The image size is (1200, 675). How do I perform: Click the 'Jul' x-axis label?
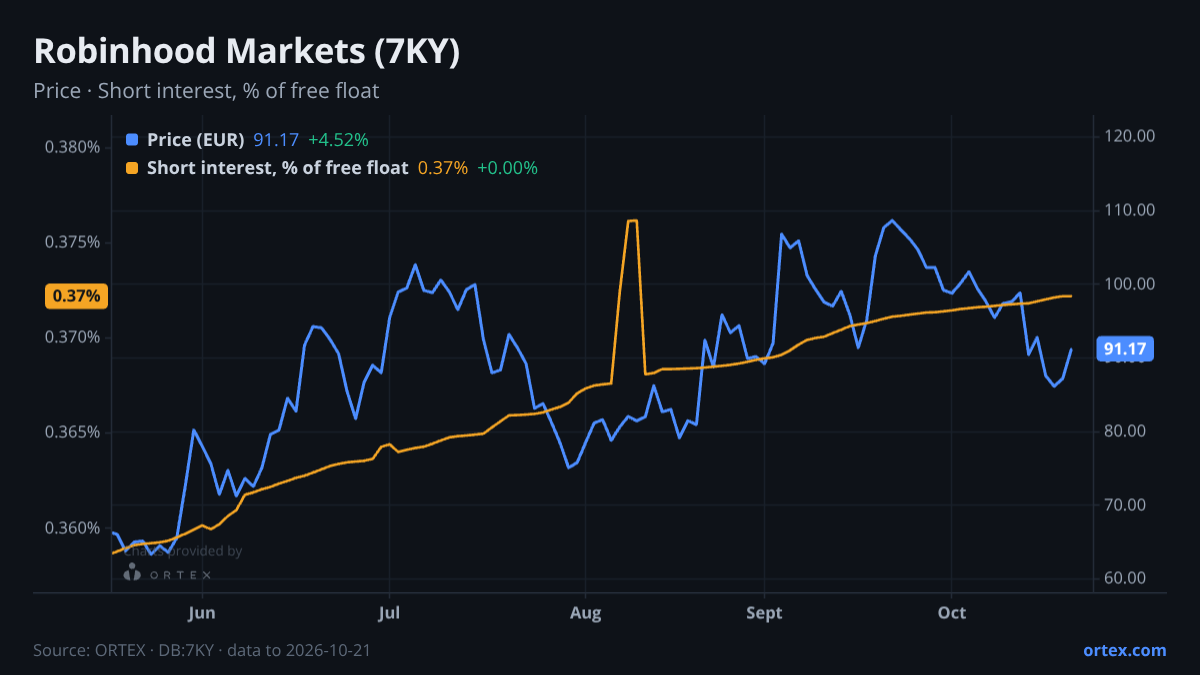390,612
